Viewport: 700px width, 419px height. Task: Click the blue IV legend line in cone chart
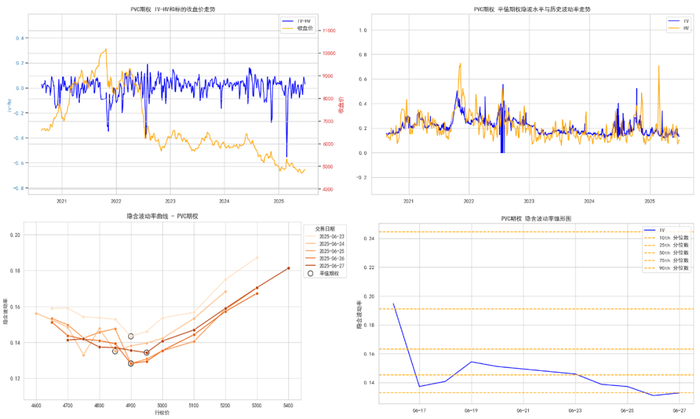(x=650, y=230)
